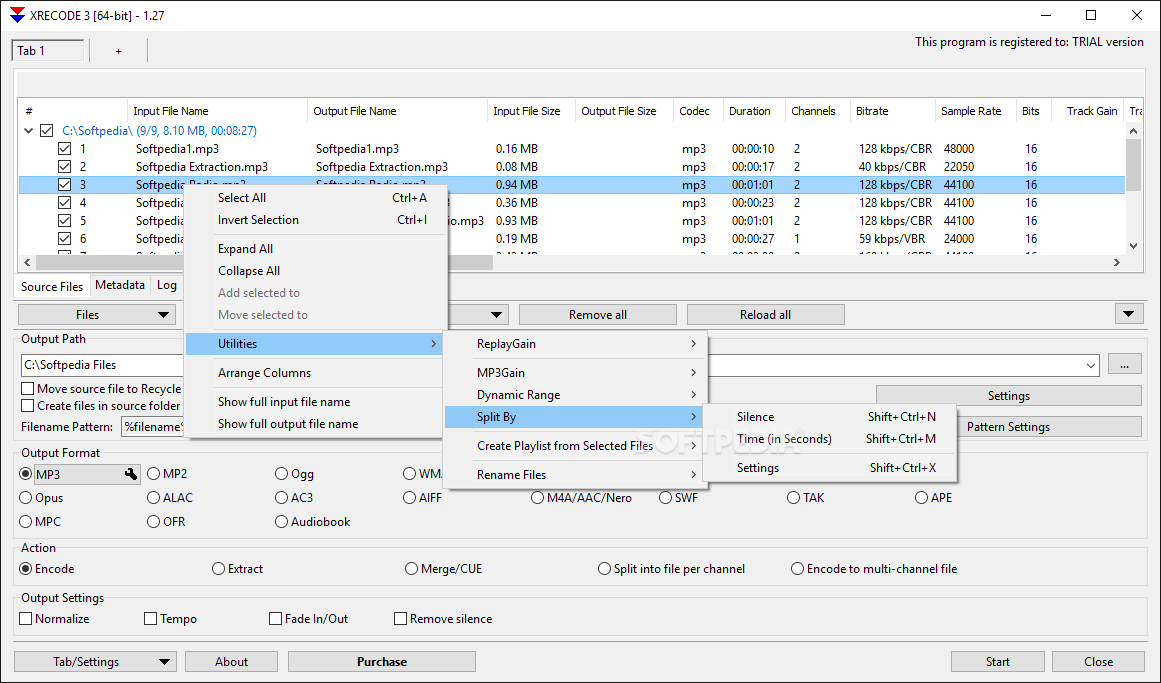Viewport: 1161px width, 683px height.
Task: Add a new tab with plus button
Action: click(x=118, y=51)
